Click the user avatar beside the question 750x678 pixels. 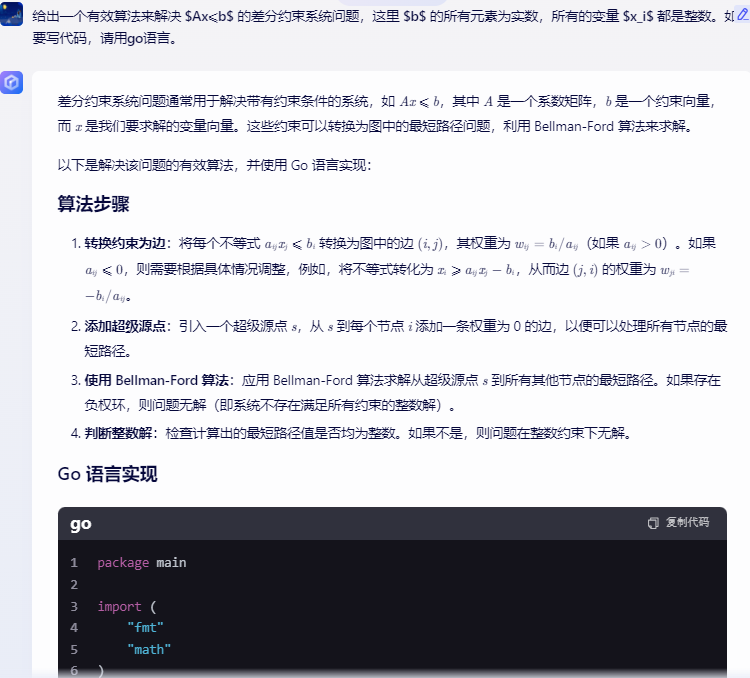pyautogui.click(x=11, y=14)
